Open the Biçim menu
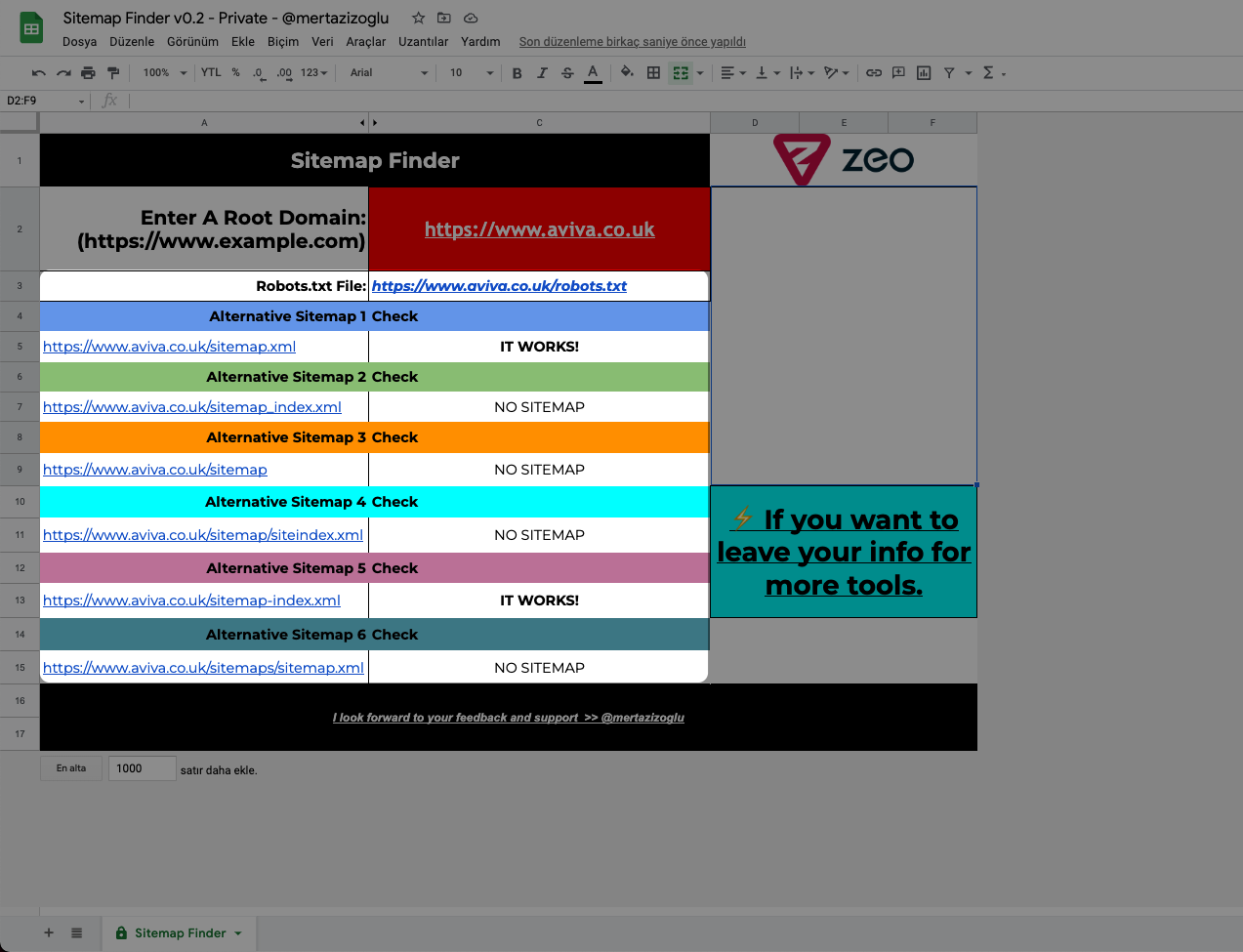Image resolution: width=1243 pixels, height=952 pixels. coord(283,42)
